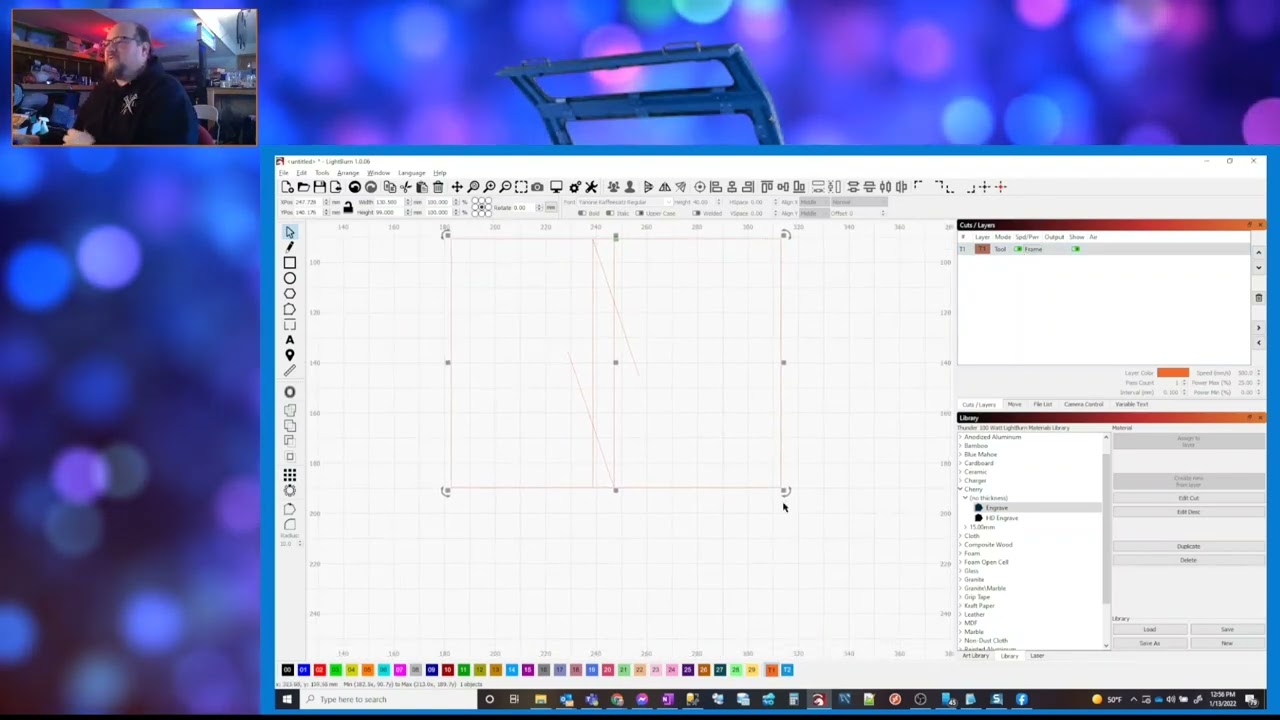Image resolution: width=1280 pixels, height=720 pixels.
Task: Click the Duplicate button
Action: click(1188, 546)
